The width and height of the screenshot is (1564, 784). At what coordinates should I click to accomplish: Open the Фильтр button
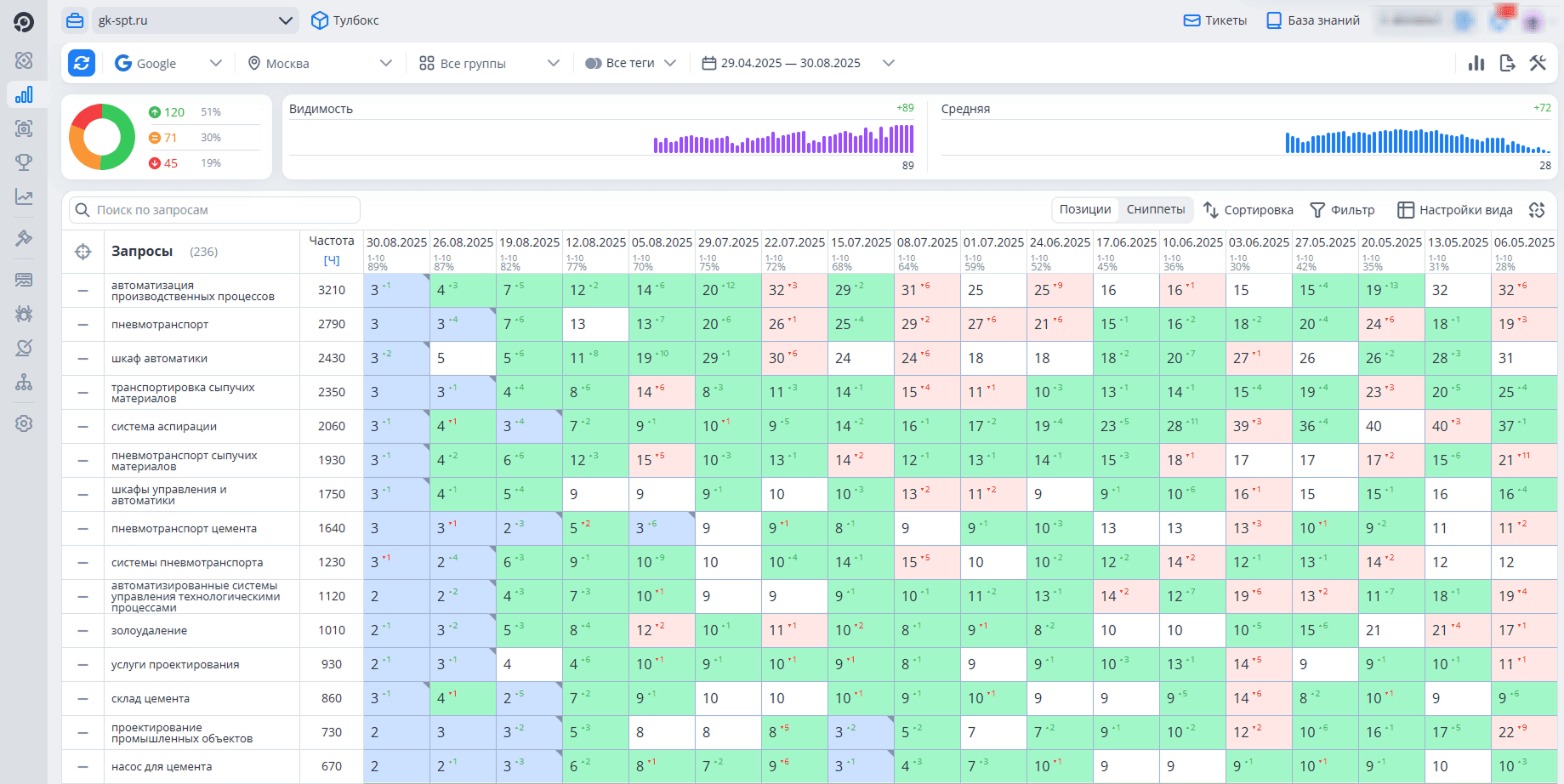(x=1342, y=210)
